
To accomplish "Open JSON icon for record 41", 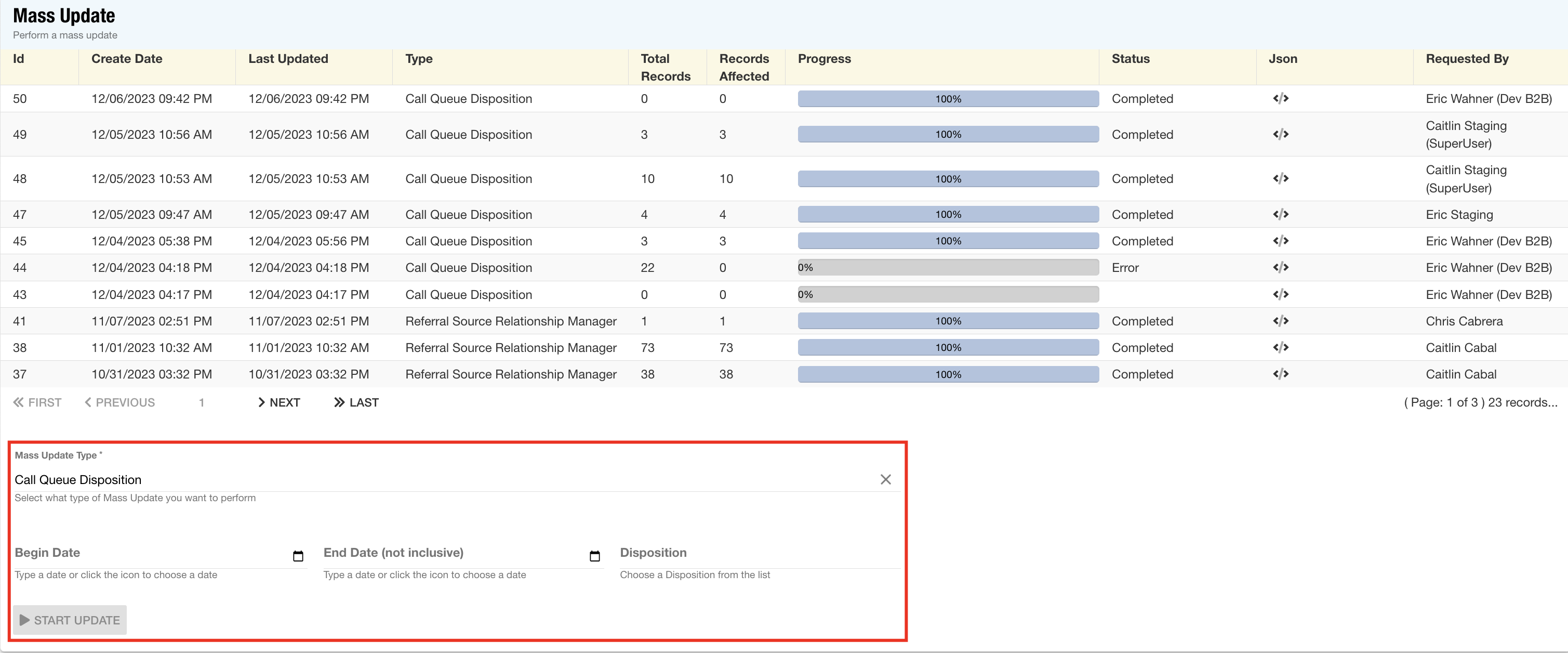I will pos(1280,321).
